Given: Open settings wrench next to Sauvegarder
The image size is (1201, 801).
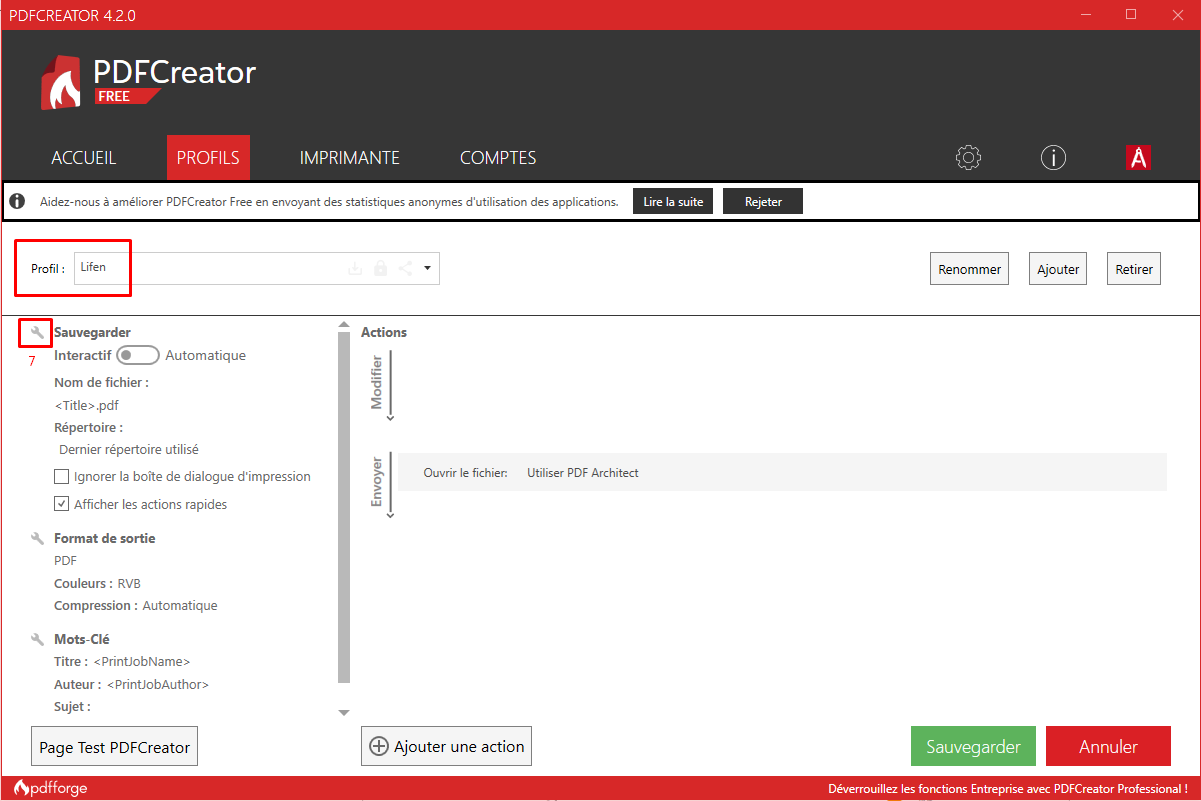Looking at the screenshot, I should 37,332.
